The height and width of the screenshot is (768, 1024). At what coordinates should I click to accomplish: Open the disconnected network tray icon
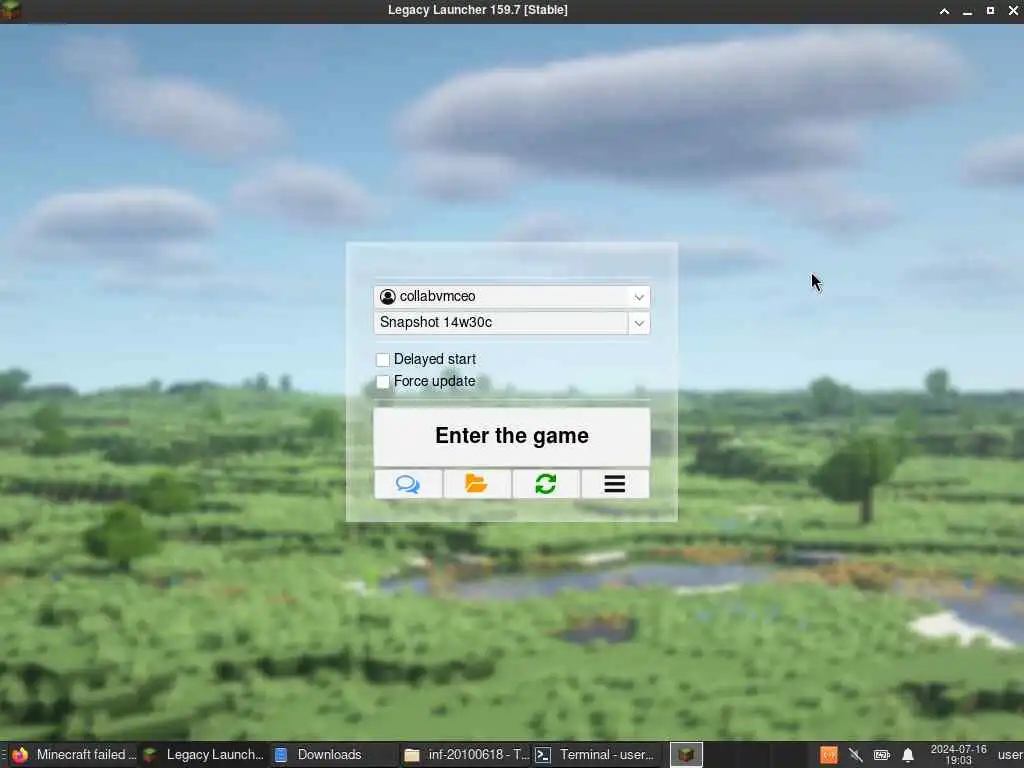pos(855,755)
